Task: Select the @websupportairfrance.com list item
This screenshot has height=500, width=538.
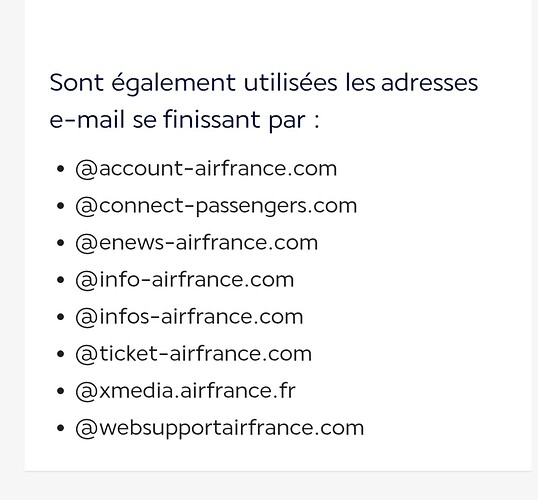Action: click(220, 428)
